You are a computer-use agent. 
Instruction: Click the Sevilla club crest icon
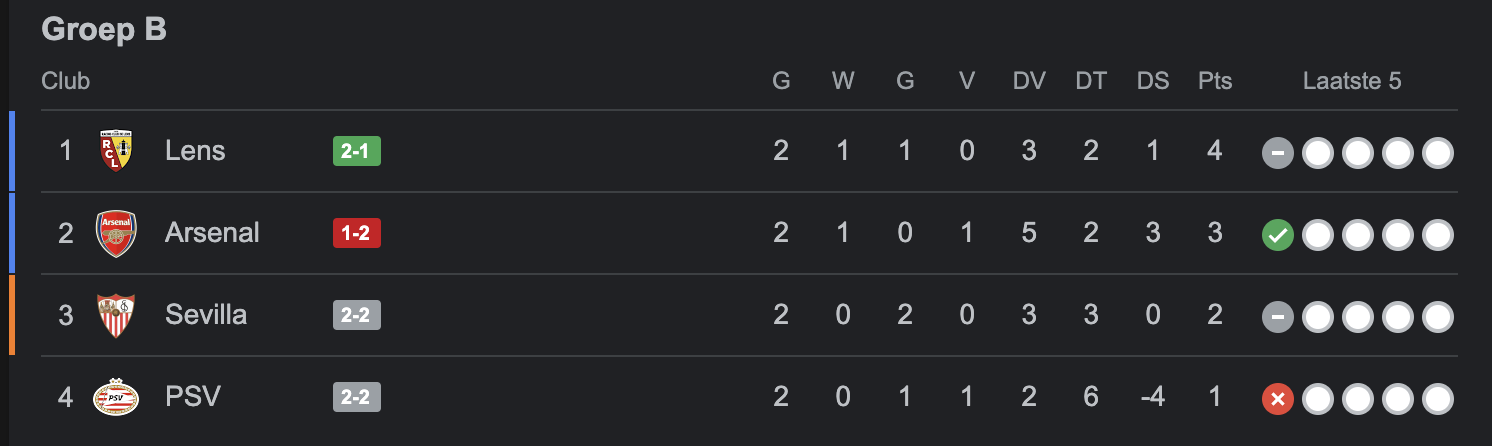coord(115,316)
